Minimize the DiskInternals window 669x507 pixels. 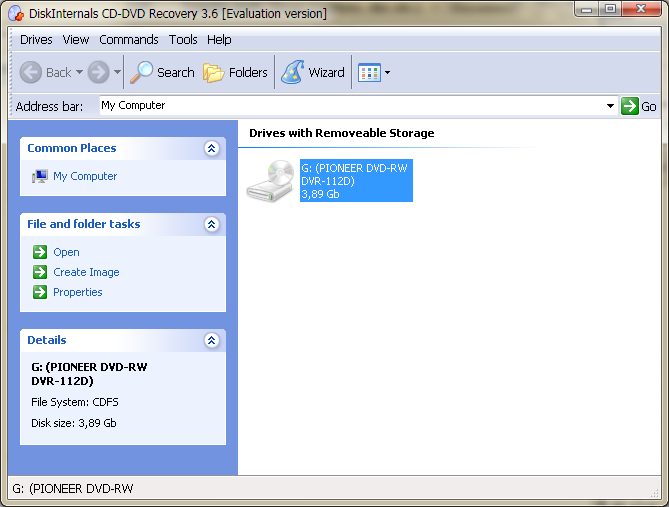coord(588,9)
